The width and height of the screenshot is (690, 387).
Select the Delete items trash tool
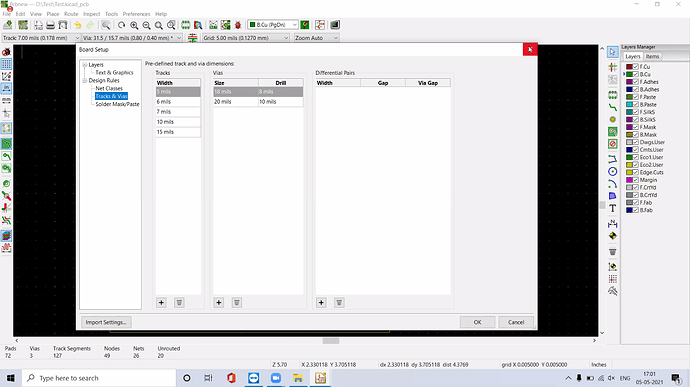613,252
